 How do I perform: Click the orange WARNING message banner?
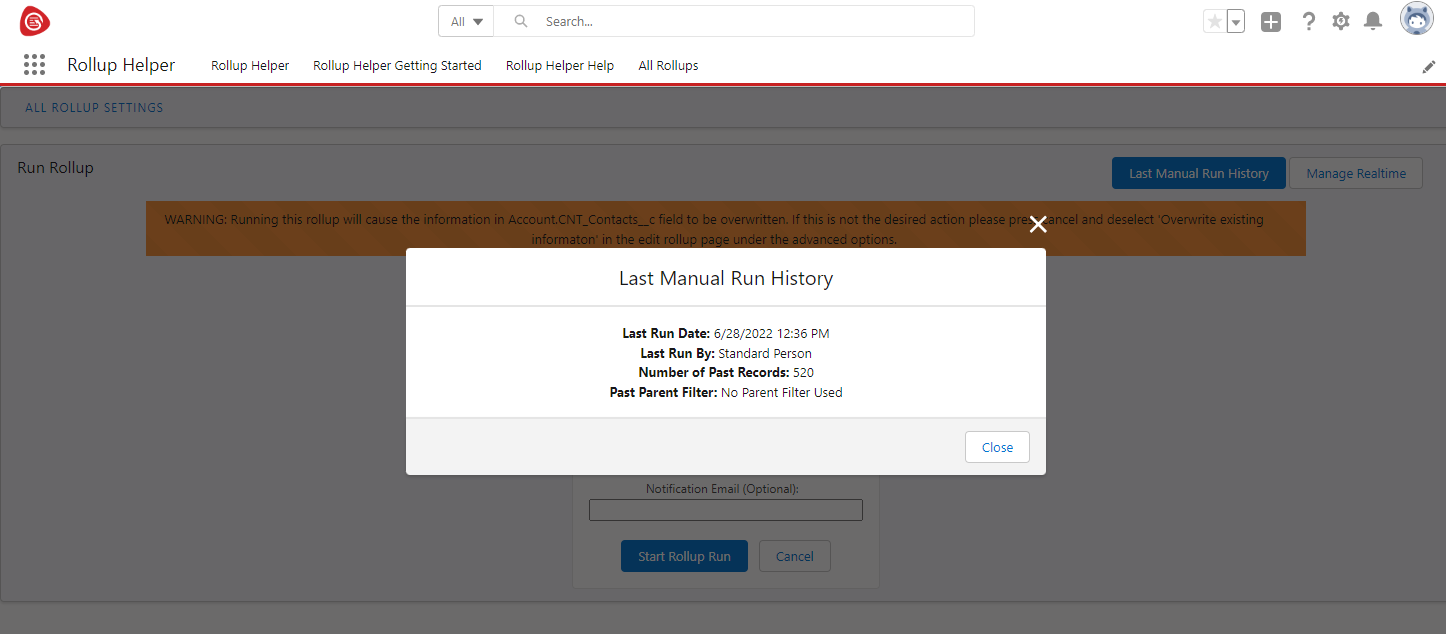(726, 229)
